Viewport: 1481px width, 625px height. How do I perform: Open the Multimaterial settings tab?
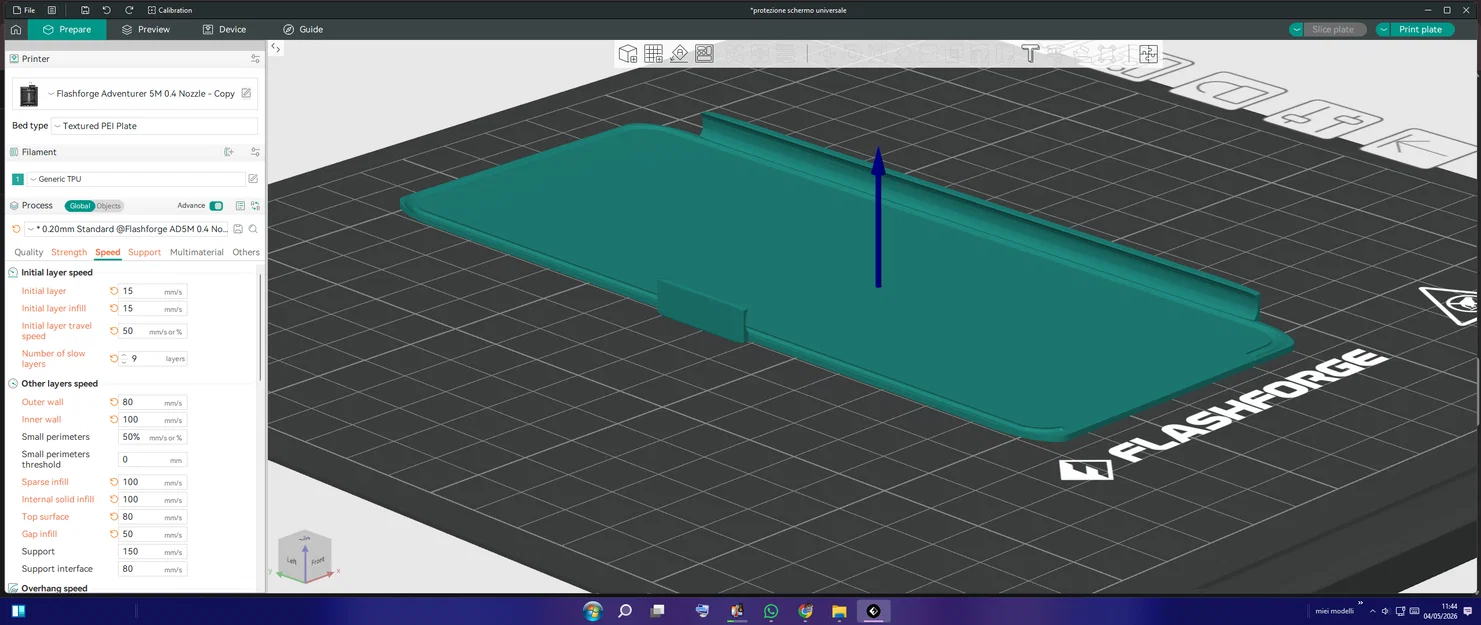(x=197, y=252)
